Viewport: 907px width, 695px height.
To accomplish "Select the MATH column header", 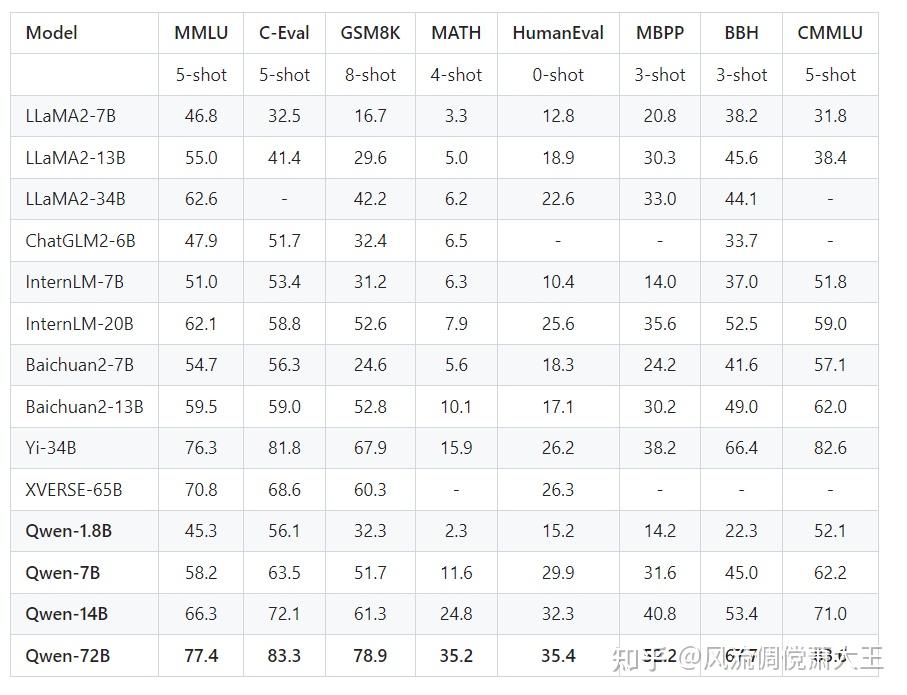I will pyautogui.click(x=456, y=33).
